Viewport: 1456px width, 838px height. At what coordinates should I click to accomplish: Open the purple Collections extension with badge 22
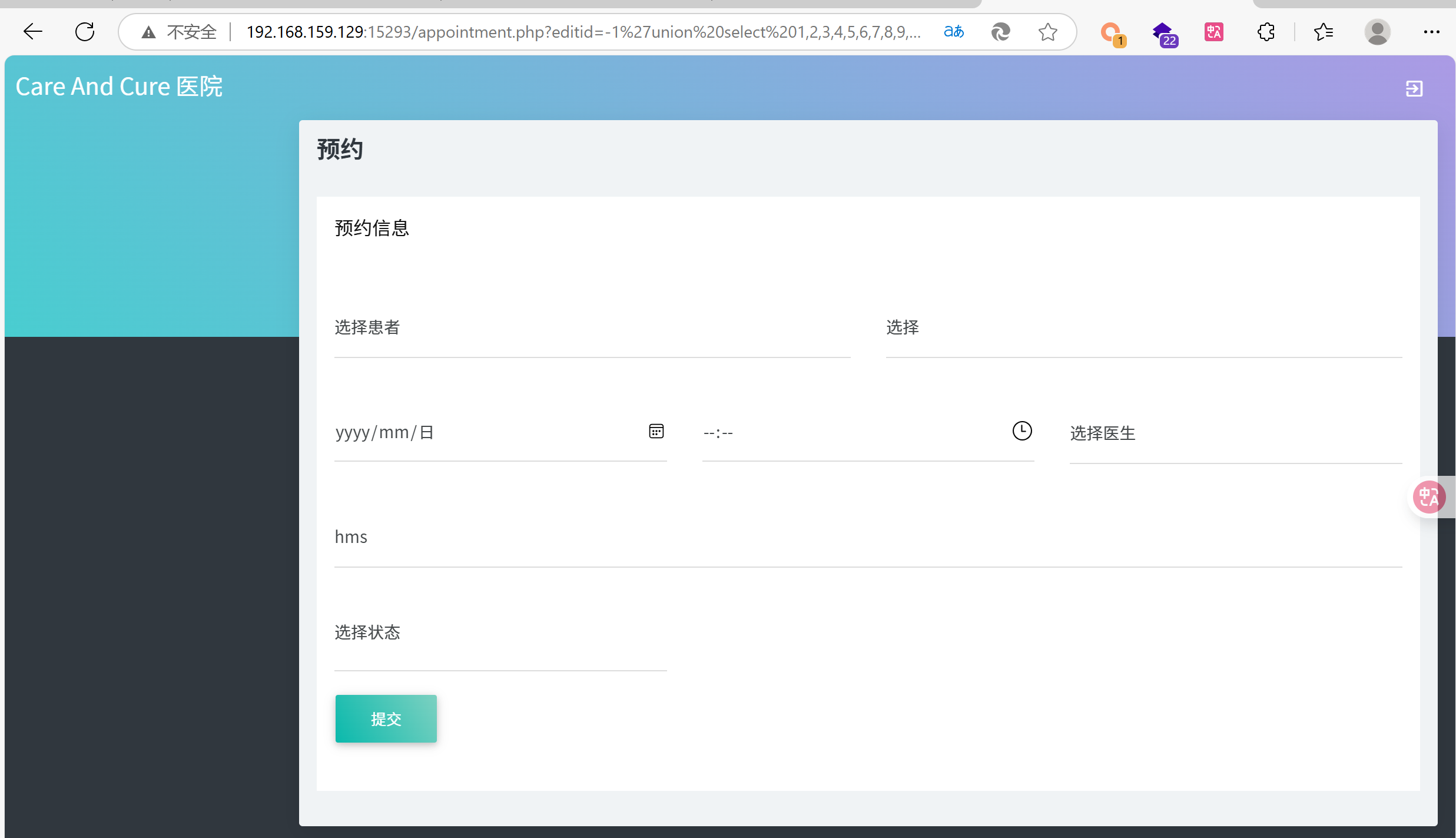[x=1164, y=32]
